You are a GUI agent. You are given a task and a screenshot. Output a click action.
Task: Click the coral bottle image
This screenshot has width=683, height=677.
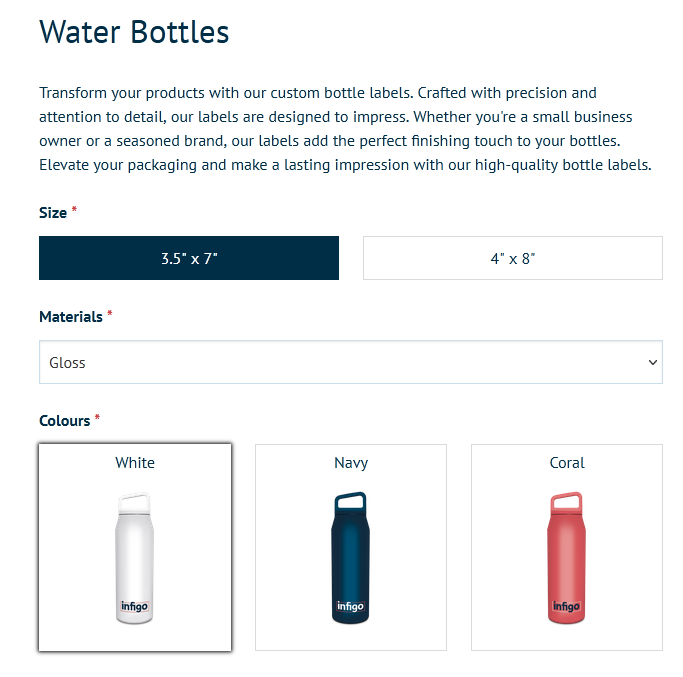point(566,558)
